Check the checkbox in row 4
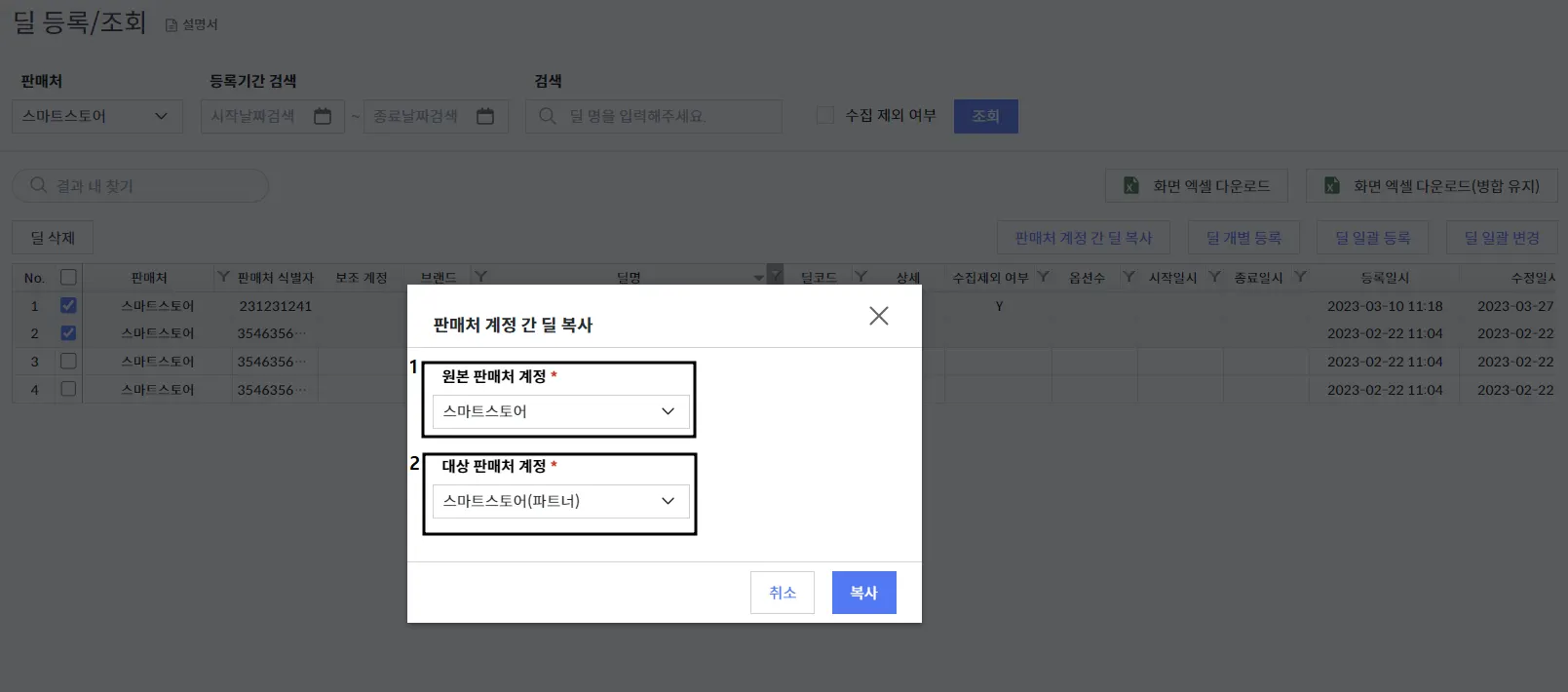Viewport: 1568px width, 692px height. pos(68,389)
